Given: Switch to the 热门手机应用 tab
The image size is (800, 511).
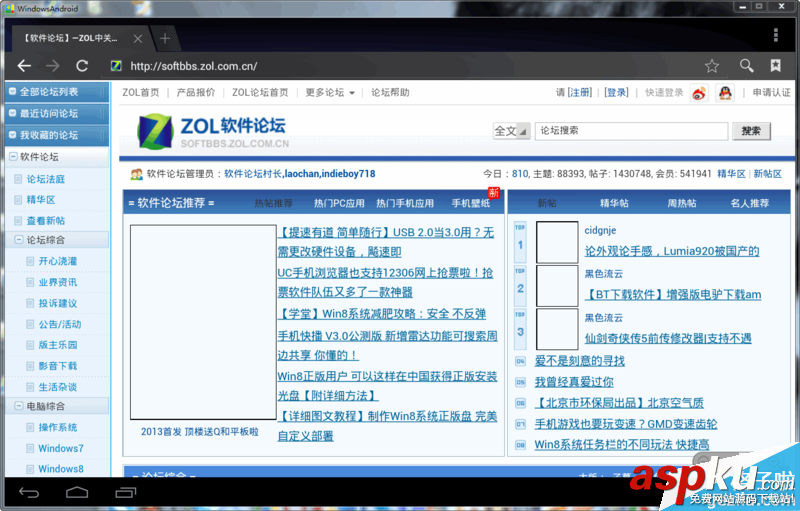Looking at the screenshot, I should click(x=405, y=203).
